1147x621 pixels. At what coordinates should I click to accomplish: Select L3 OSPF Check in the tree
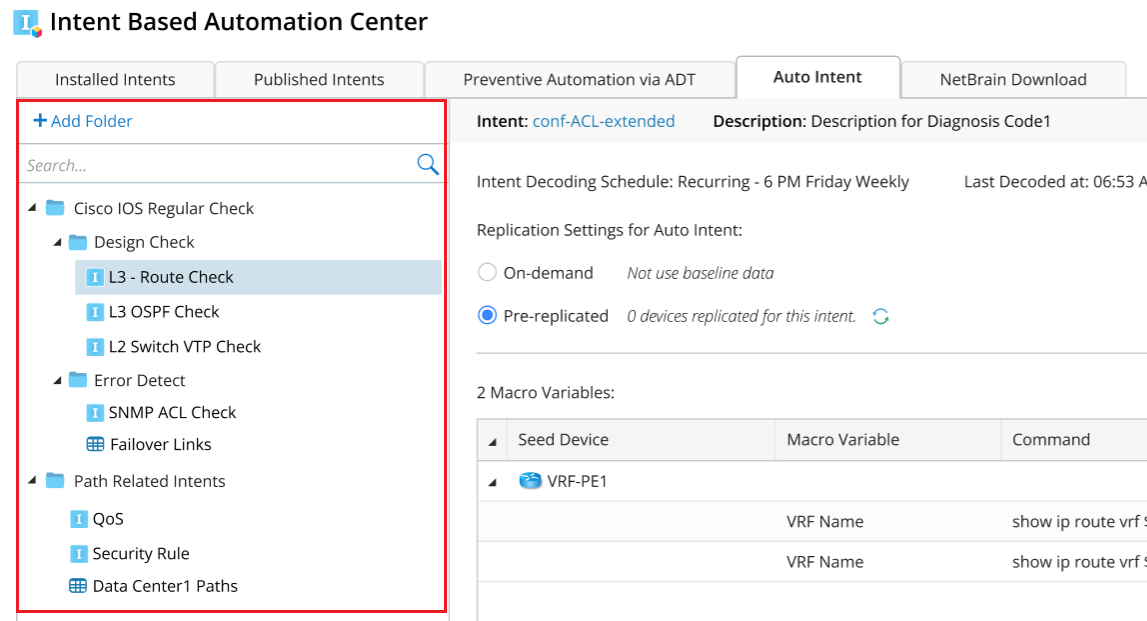164,312
